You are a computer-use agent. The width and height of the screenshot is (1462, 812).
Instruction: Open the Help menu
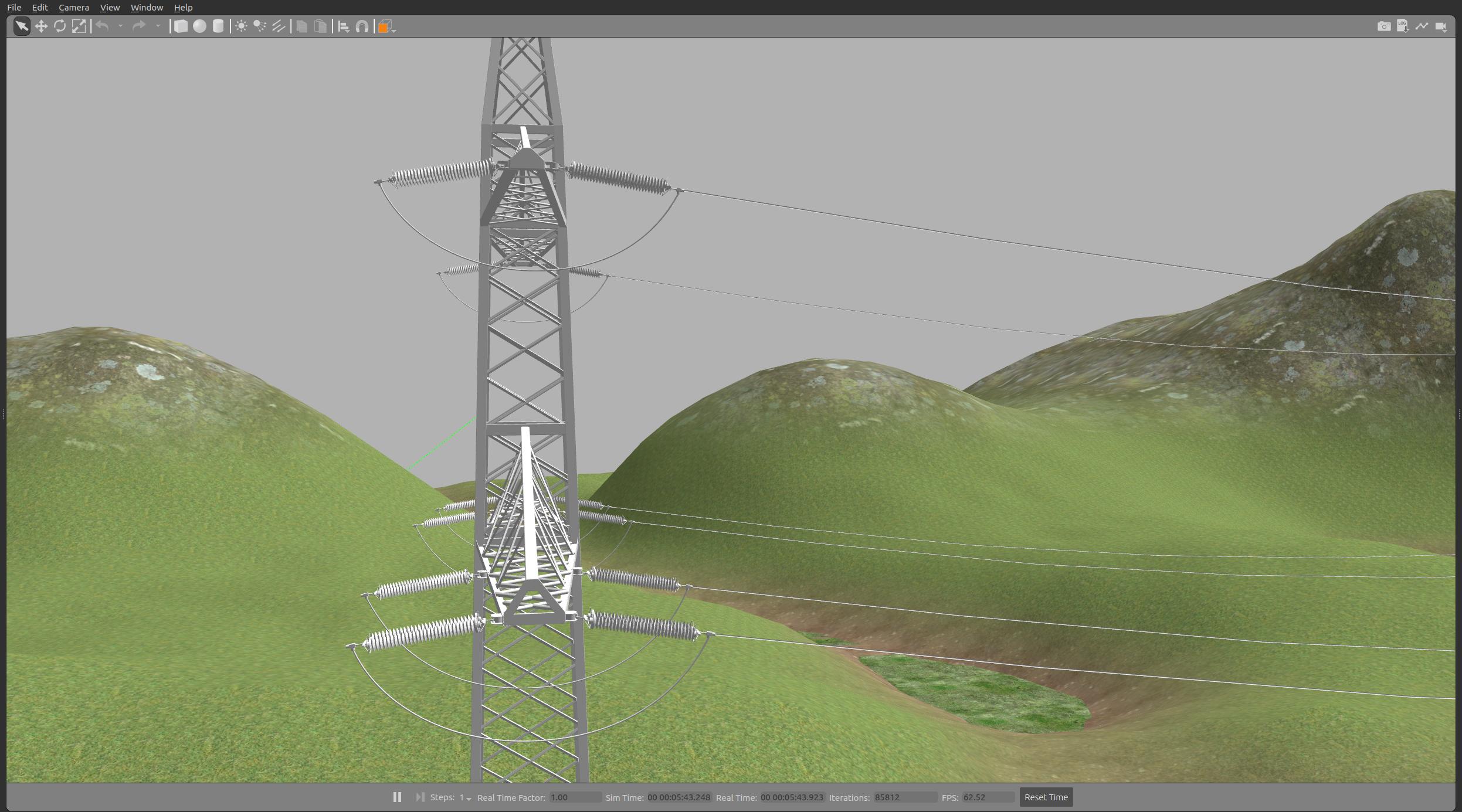(183, 8)
